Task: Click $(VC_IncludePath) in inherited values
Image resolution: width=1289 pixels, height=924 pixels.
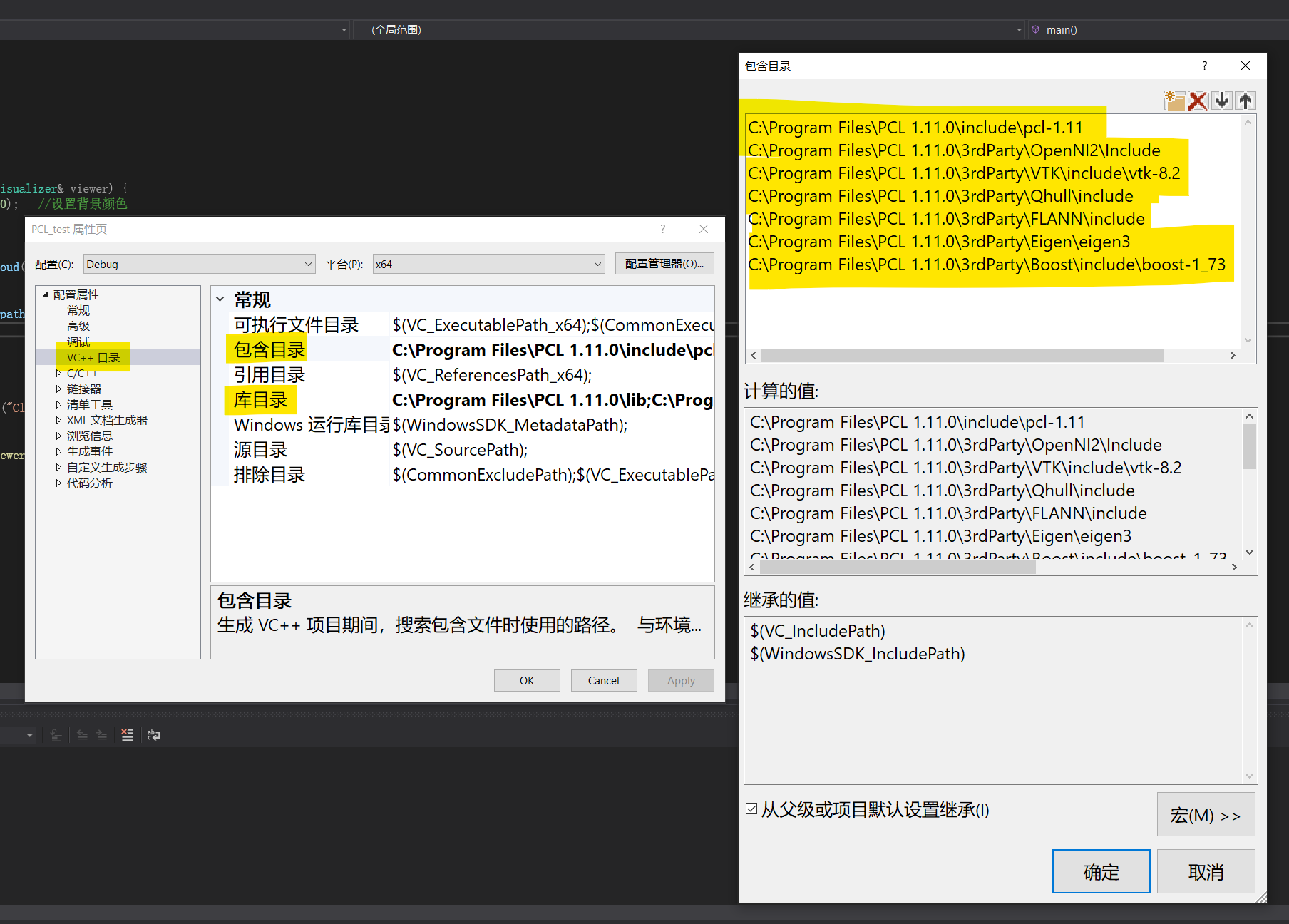Action: [x=818, y=631]
